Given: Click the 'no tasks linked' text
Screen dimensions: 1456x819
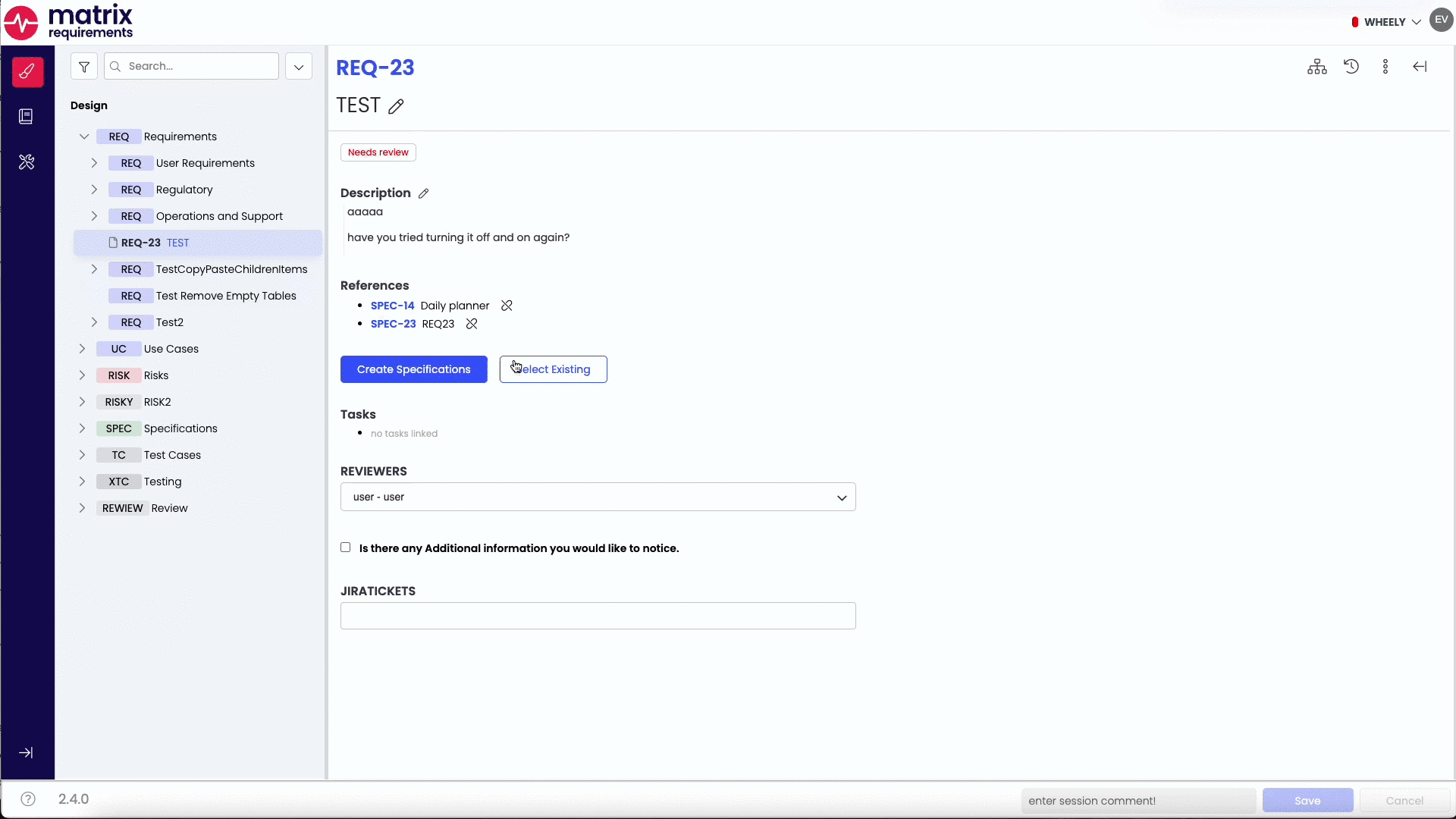Looking at the screenshot, I should pyautogui.click(x=404, y=434).
